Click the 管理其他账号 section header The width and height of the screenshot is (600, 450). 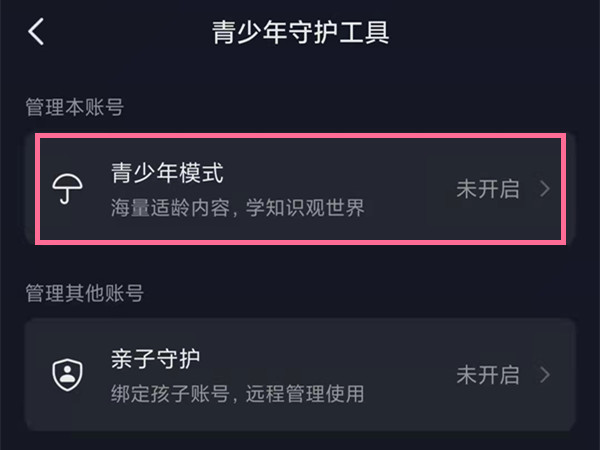(x=84, y=293)
